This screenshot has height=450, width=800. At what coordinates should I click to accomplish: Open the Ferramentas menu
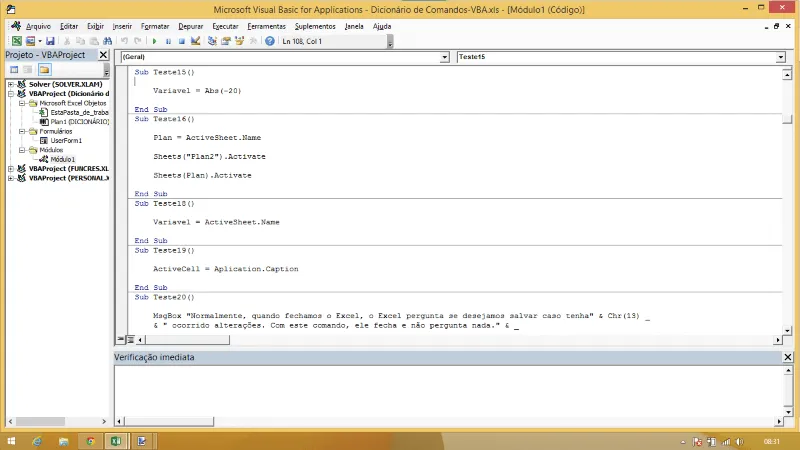pyautogui.click(x=266, y=27)
